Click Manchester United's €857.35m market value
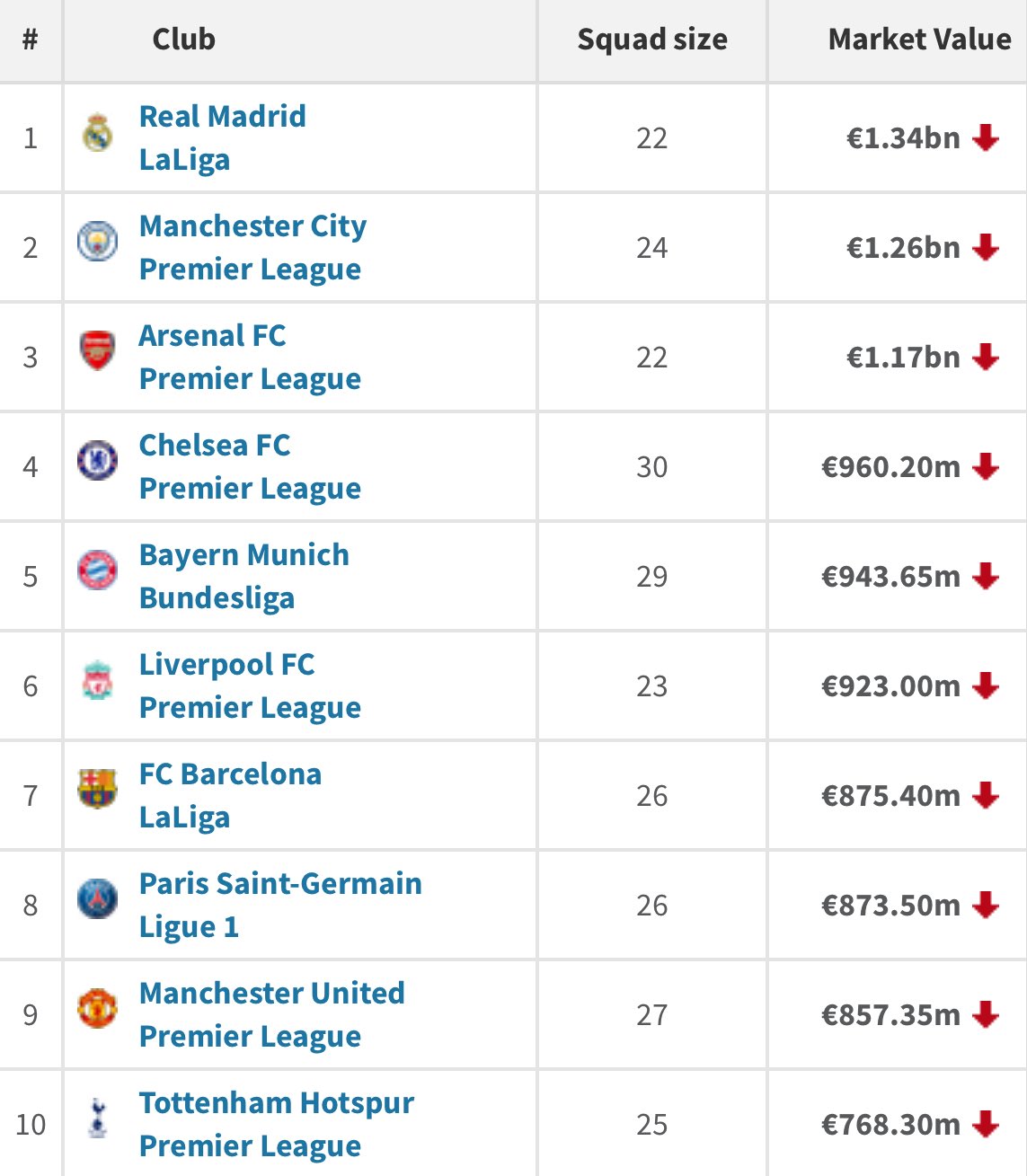This screenshot has width=1027, height=1176. (x=891, y=1015)
